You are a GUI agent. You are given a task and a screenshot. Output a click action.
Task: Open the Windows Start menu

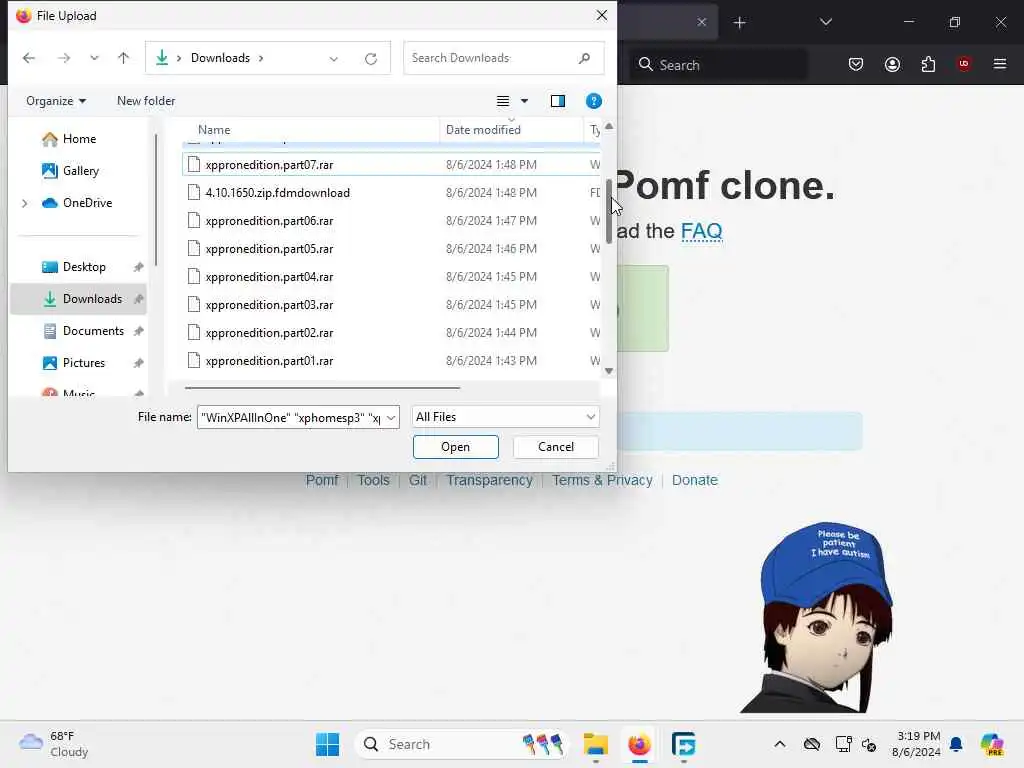click(327, 744)
